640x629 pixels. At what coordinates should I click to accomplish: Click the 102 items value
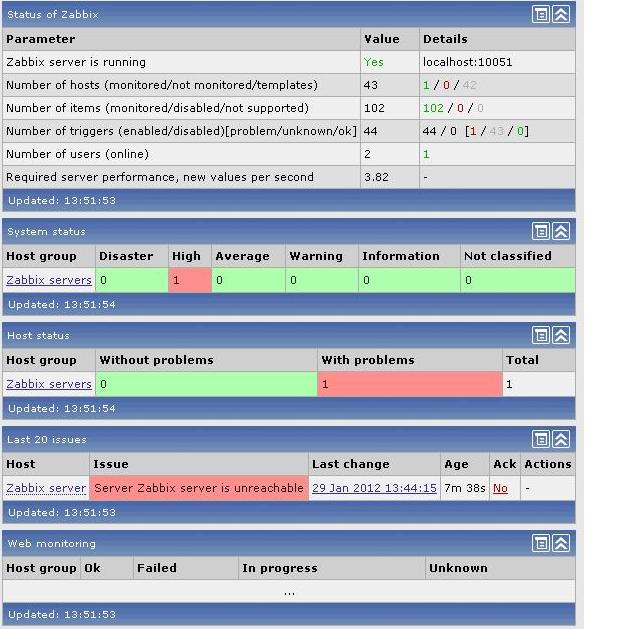point(374,108)
